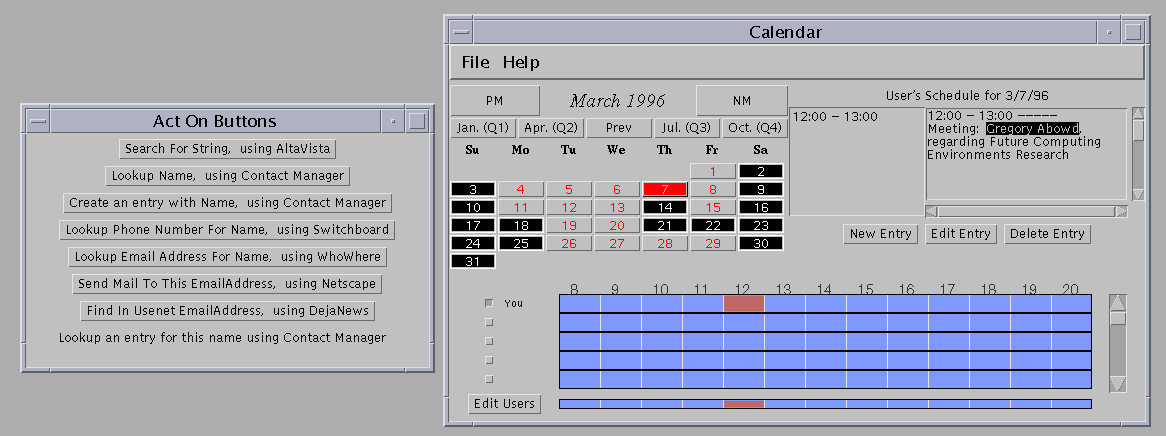This screenshot has height=436, width=1166.
Task: Click Search For String using AltaVista
Action: click(227, 149)
